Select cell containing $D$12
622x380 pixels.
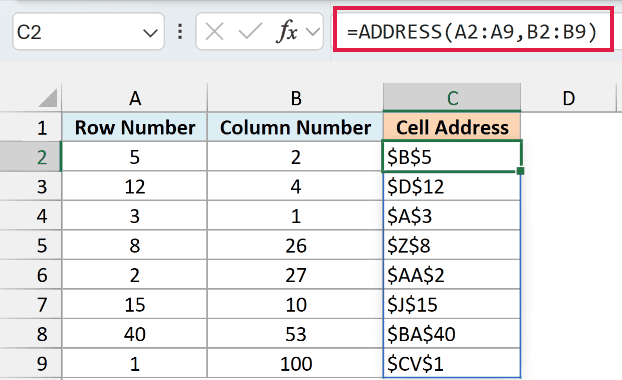[452, 186]
